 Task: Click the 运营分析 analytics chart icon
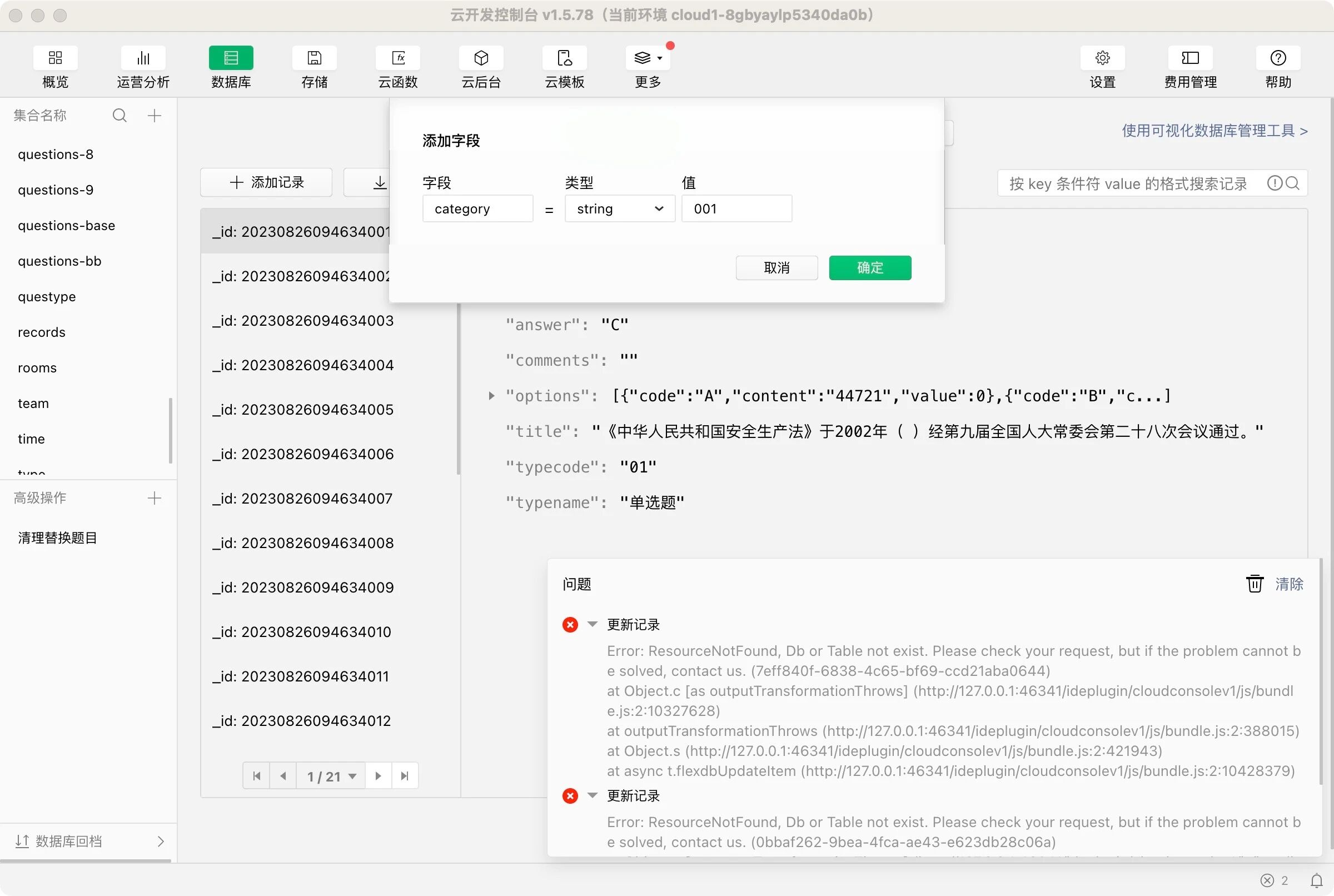point(143,58)
